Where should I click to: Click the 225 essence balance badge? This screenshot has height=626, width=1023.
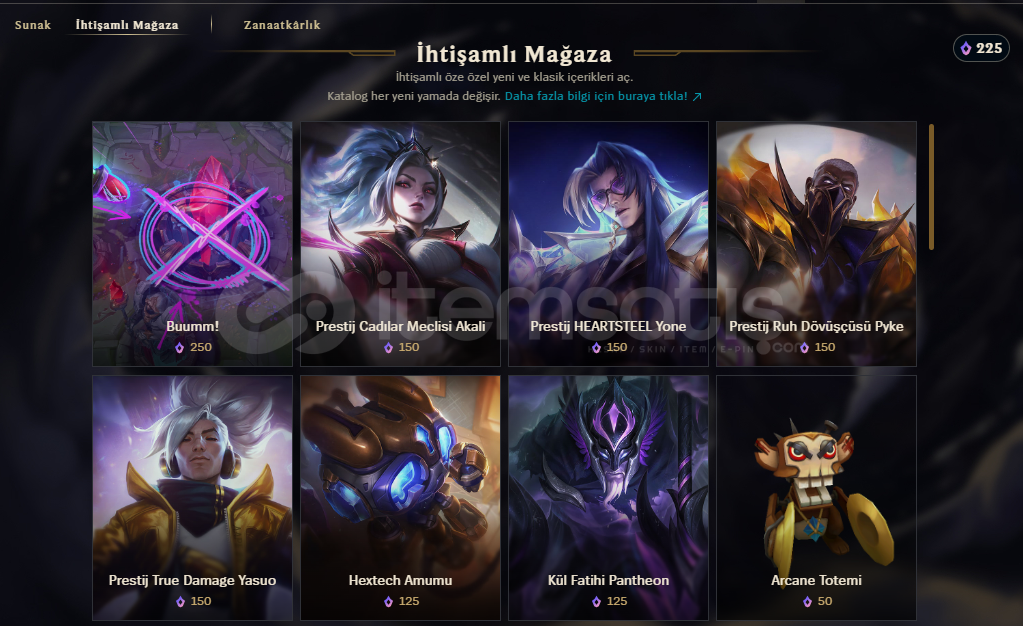tap(981, 48)
